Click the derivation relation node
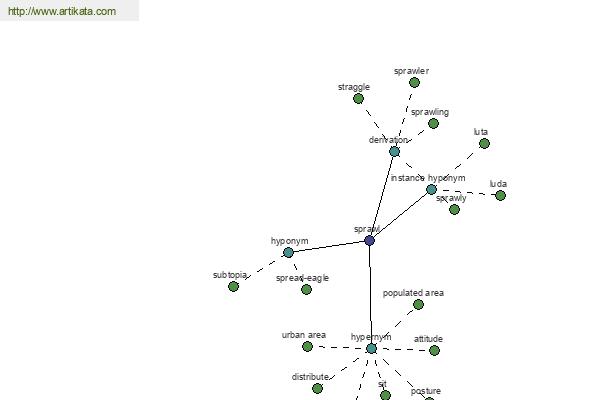 point(395,151)
